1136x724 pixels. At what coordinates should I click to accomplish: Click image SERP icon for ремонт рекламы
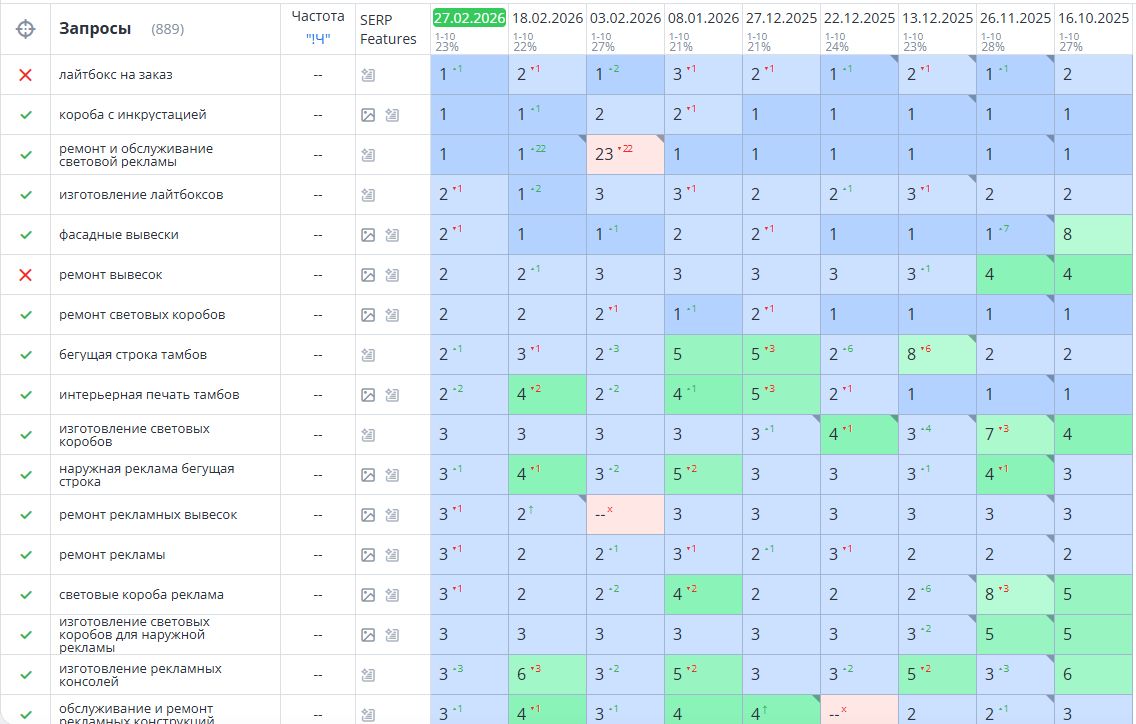point(368,555)
